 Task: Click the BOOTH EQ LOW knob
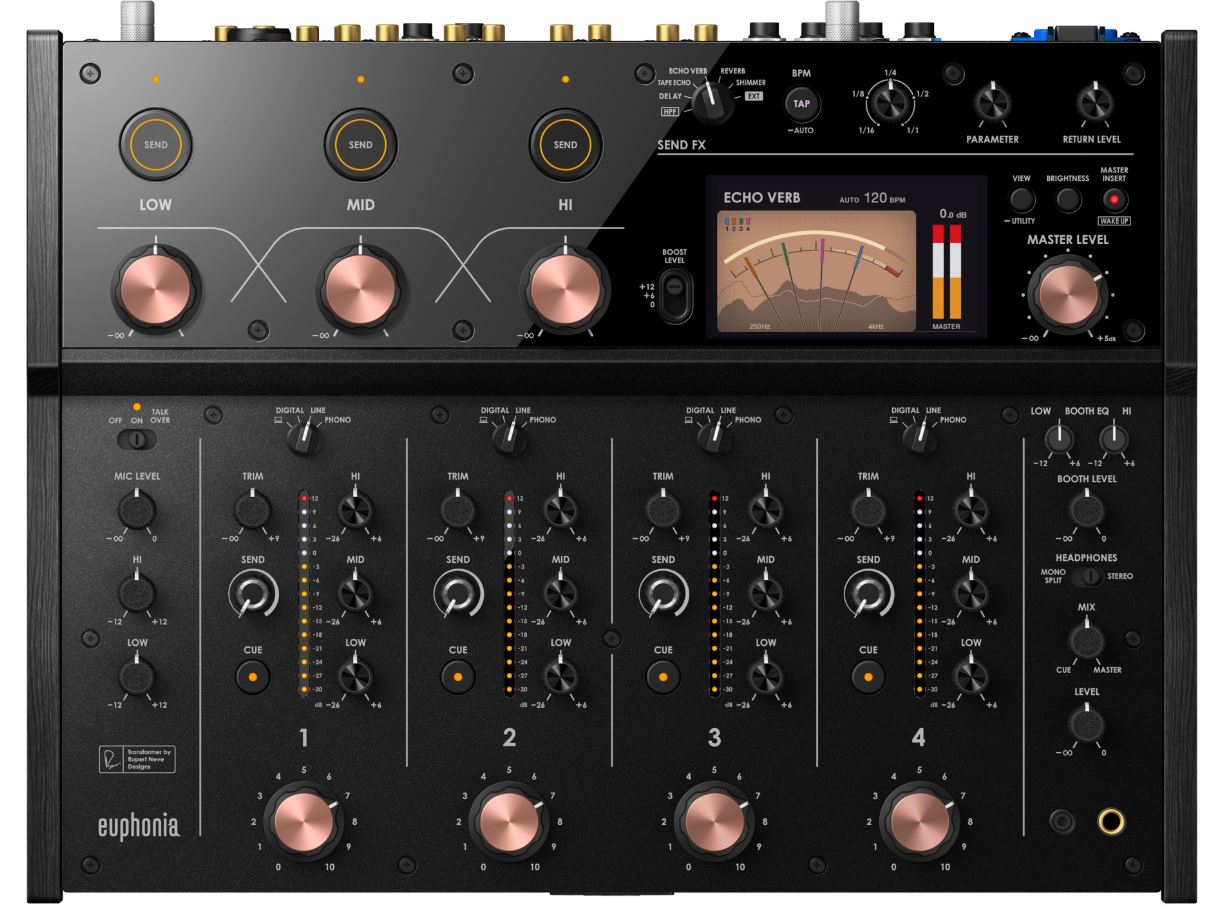pyautogui.click(x=1059, y=437)
